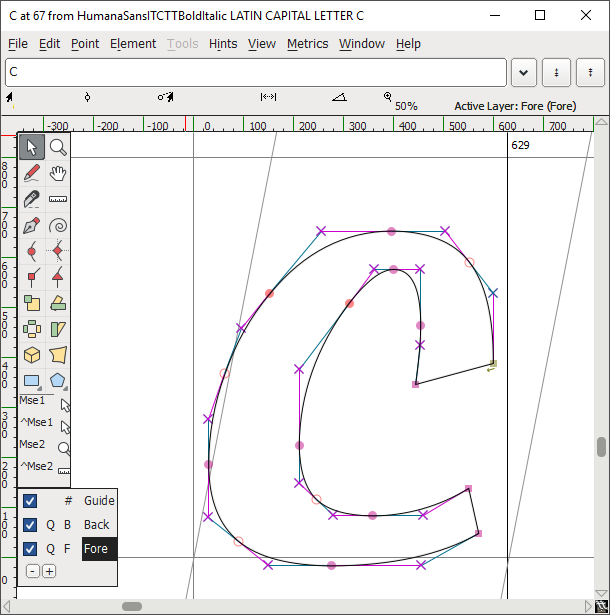The width and height of the screenshot is (610, 615).
Task: Select the Freehand draw pencil tool
Action: (32, 173)
